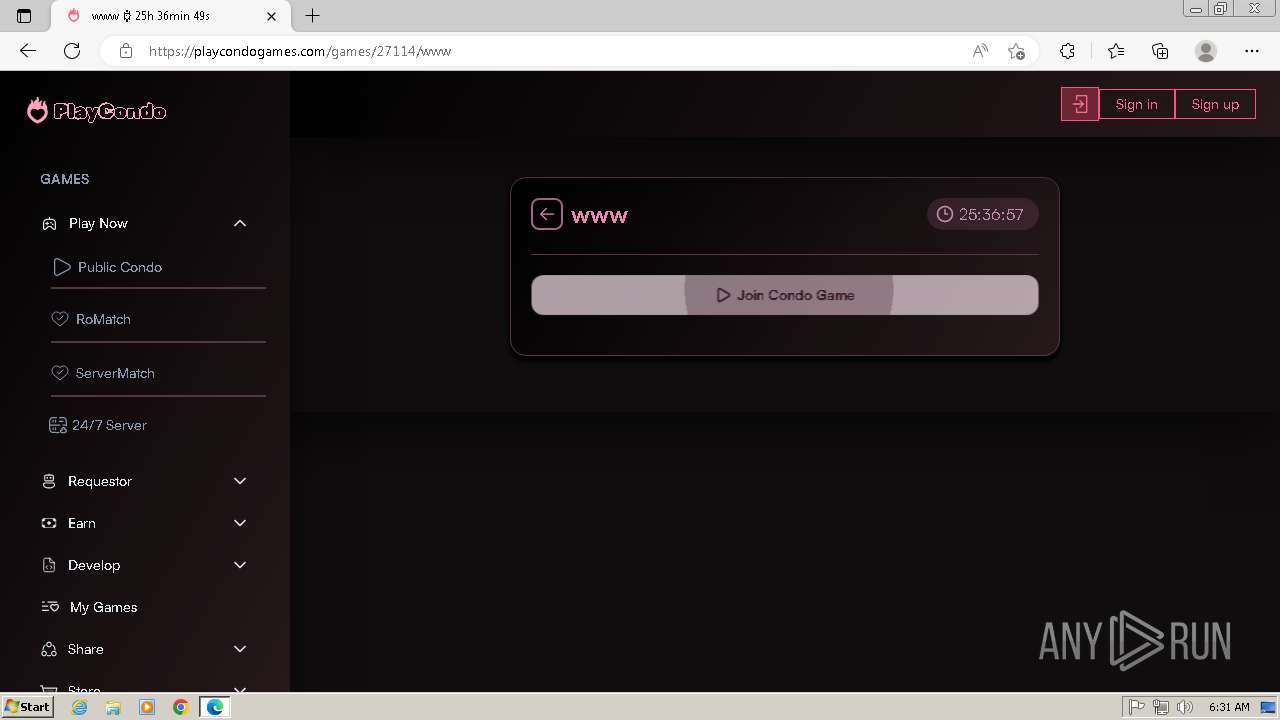The height and width of the screenshot is (720, 1280).
Task: Open File Explorer from taskbar
Action: [x=113, y=707]
